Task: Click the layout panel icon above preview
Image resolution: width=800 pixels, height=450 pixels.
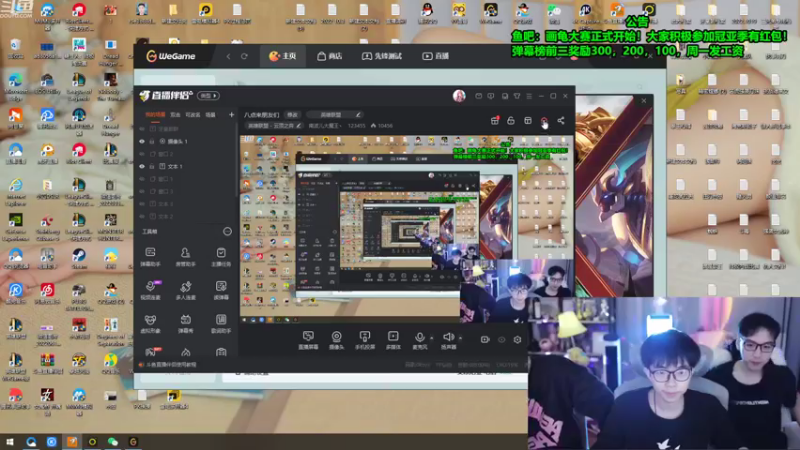Action: point(528,120)
